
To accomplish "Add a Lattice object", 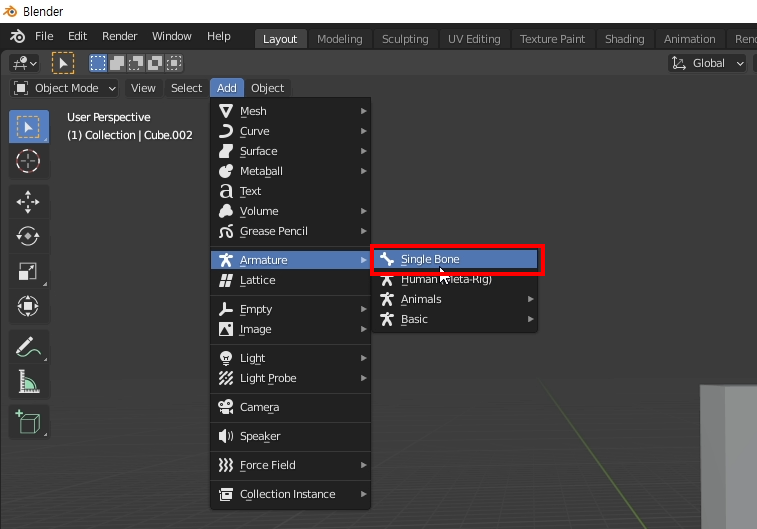I will (291, 280).
